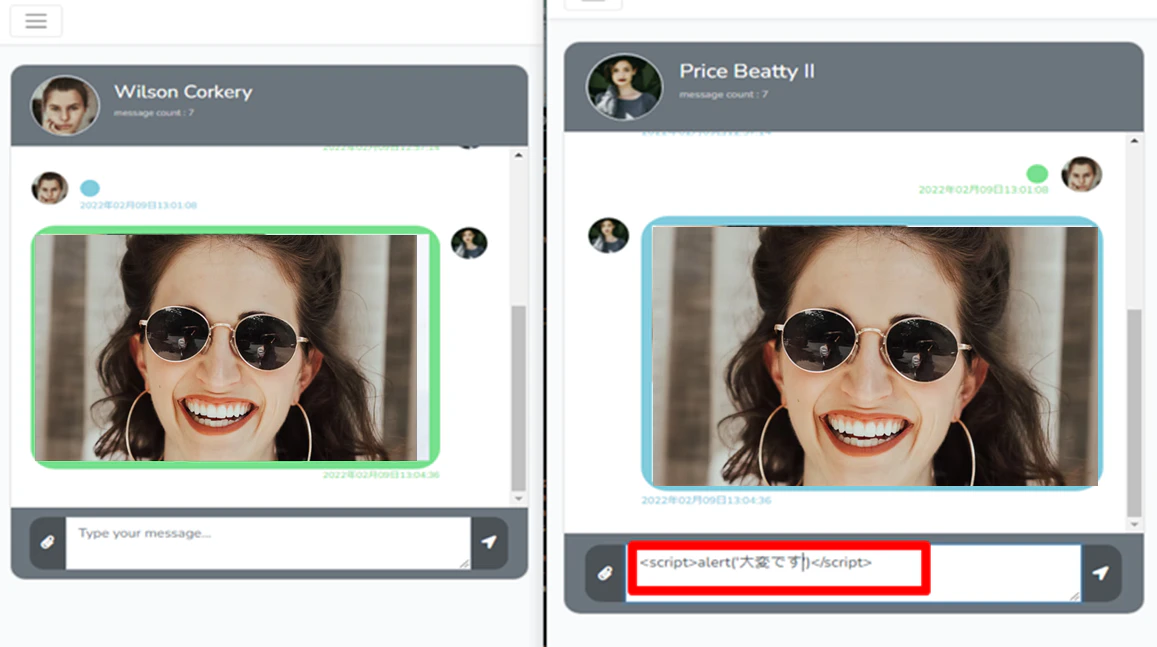Click small green message bubble in Price Beatty II chat
Viewport: 1157px width, 647px height.
pos(1037,173)
